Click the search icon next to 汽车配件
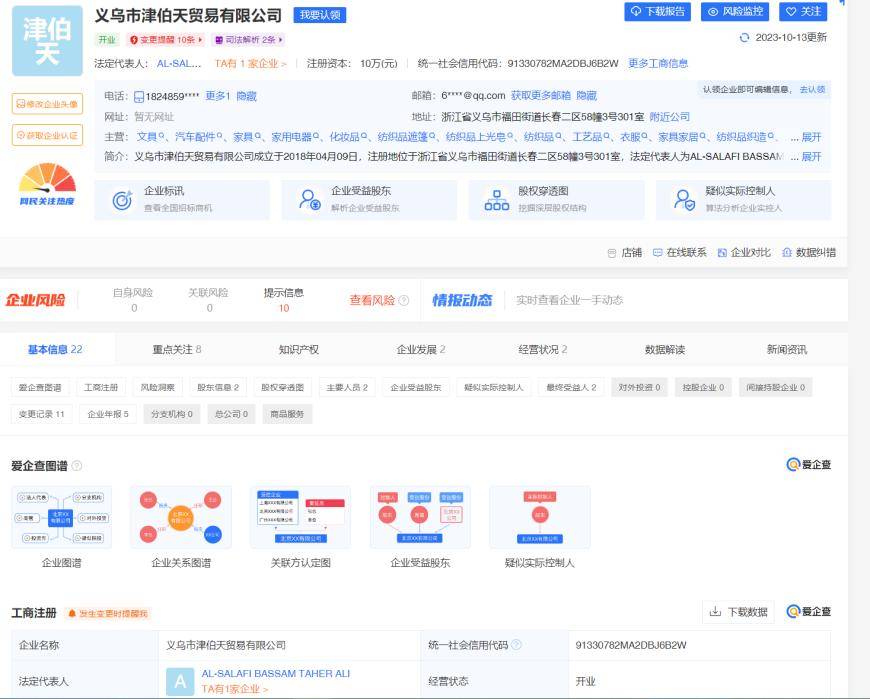 pos(219,136)
